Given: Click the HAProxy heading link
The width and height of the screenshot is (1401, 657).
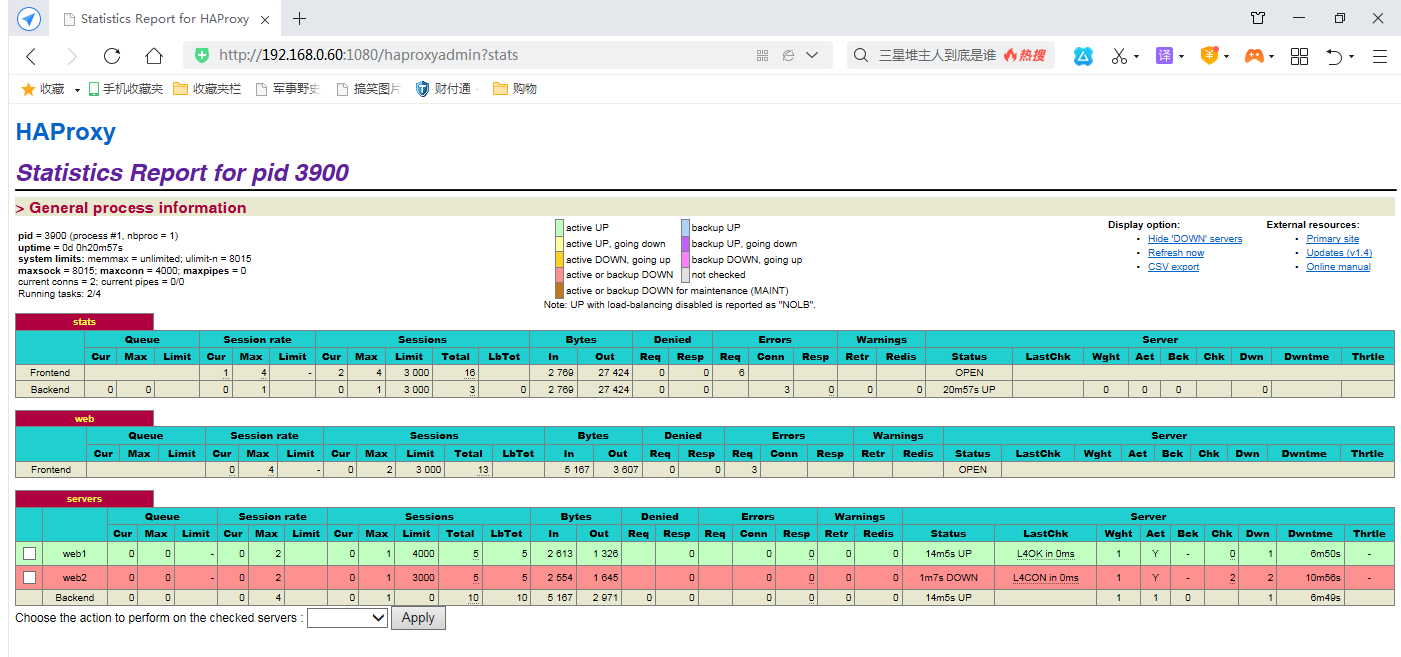Looking at the screenshot, I should coord(66,132).
